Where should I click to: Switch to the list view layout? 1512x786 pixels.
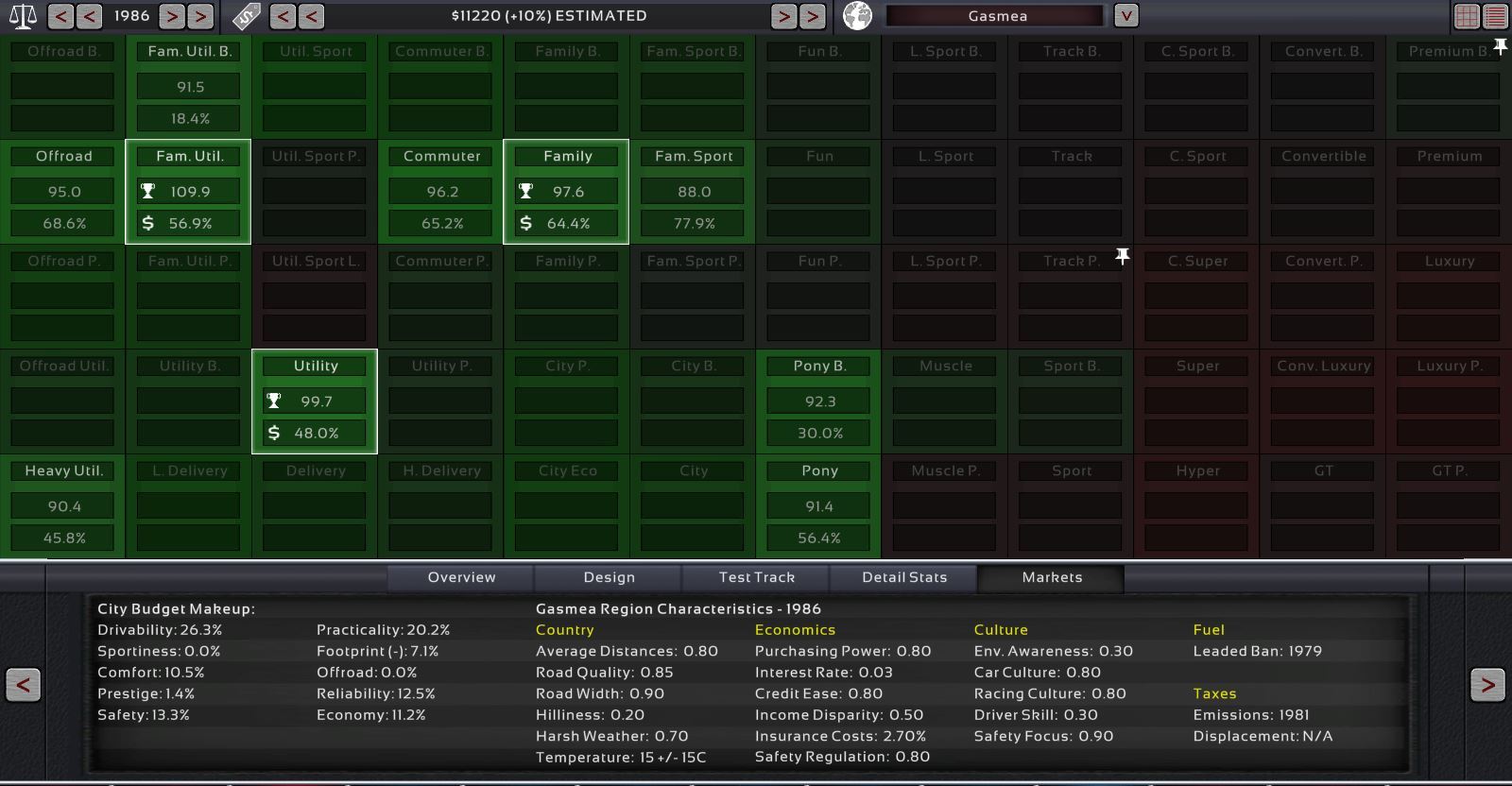[1495, 16]
